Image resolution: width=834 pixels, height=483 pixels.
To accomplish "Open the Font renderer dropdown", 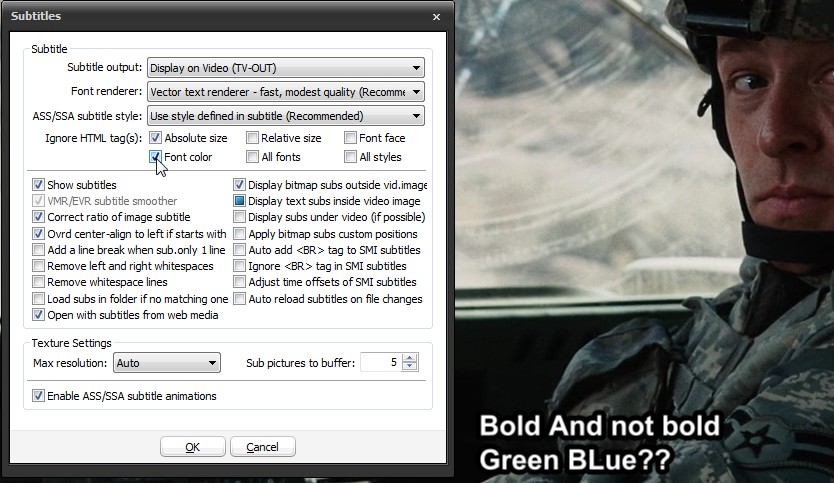I will point(286,91).
